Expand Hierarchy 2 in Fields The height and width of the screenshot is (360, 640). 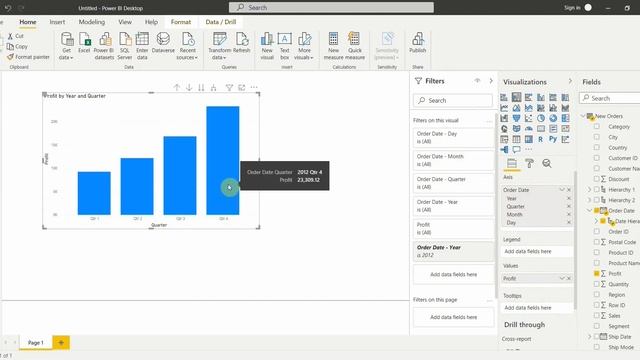(589, 200)
